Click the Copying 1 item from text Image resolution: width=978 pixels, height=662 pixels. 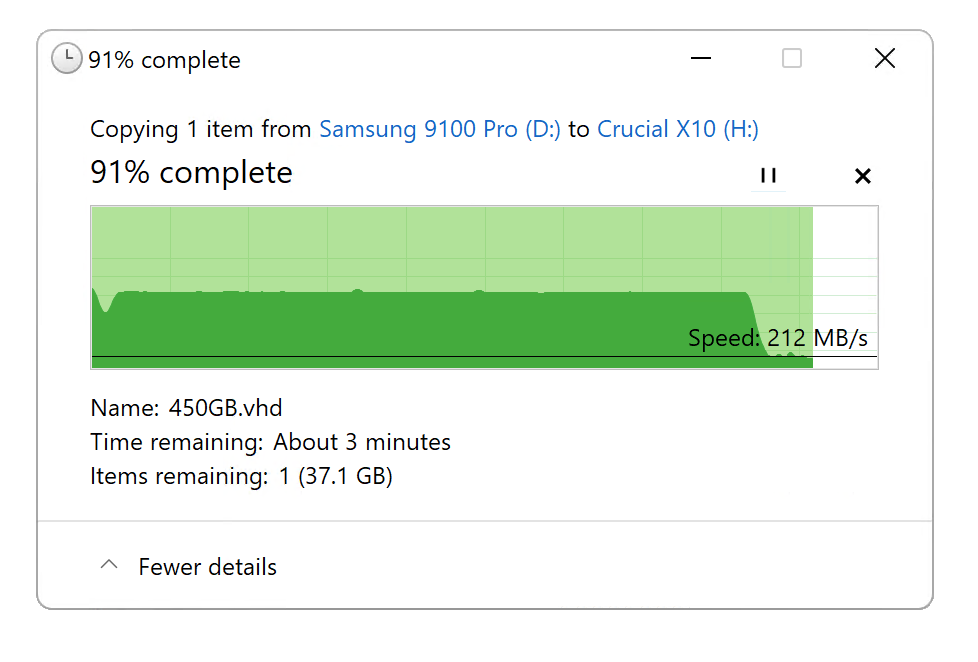click(x=200, y=129)
